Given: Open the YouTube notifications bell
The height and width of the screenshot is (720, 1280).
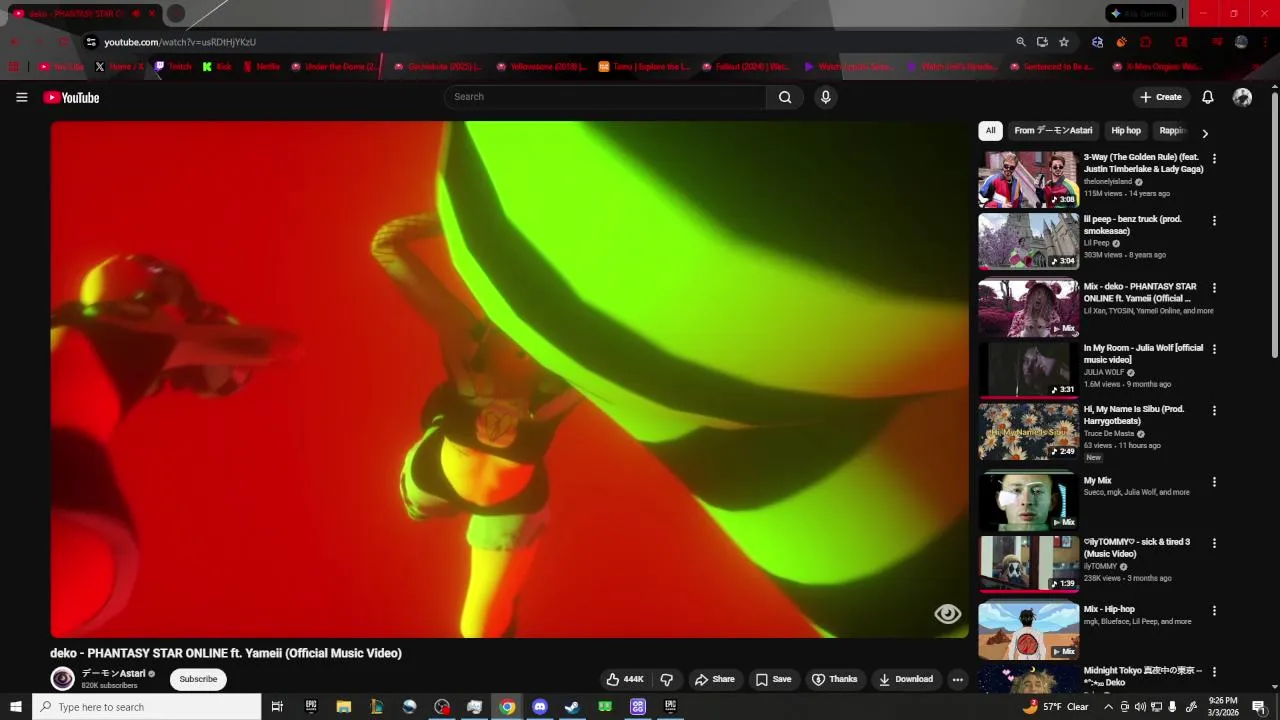Looking at the screenshot, I should (x=1207, y=97).
